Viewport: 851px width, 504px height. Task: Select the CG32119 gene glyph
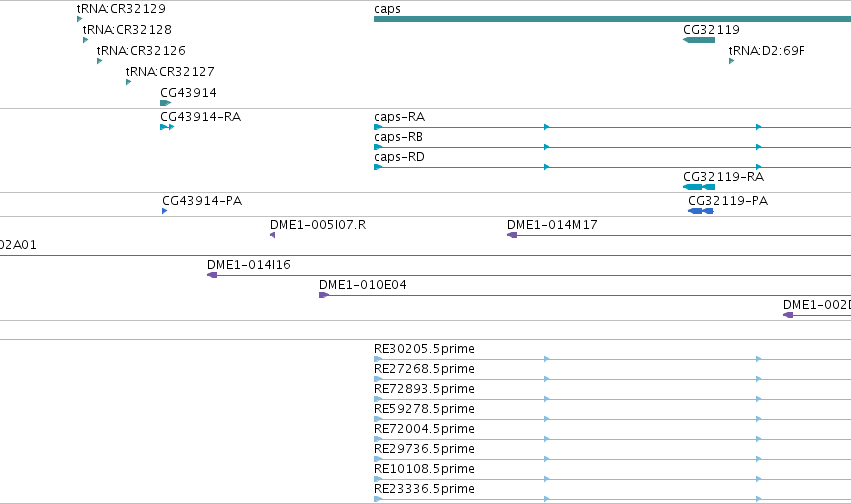(699, 40)
